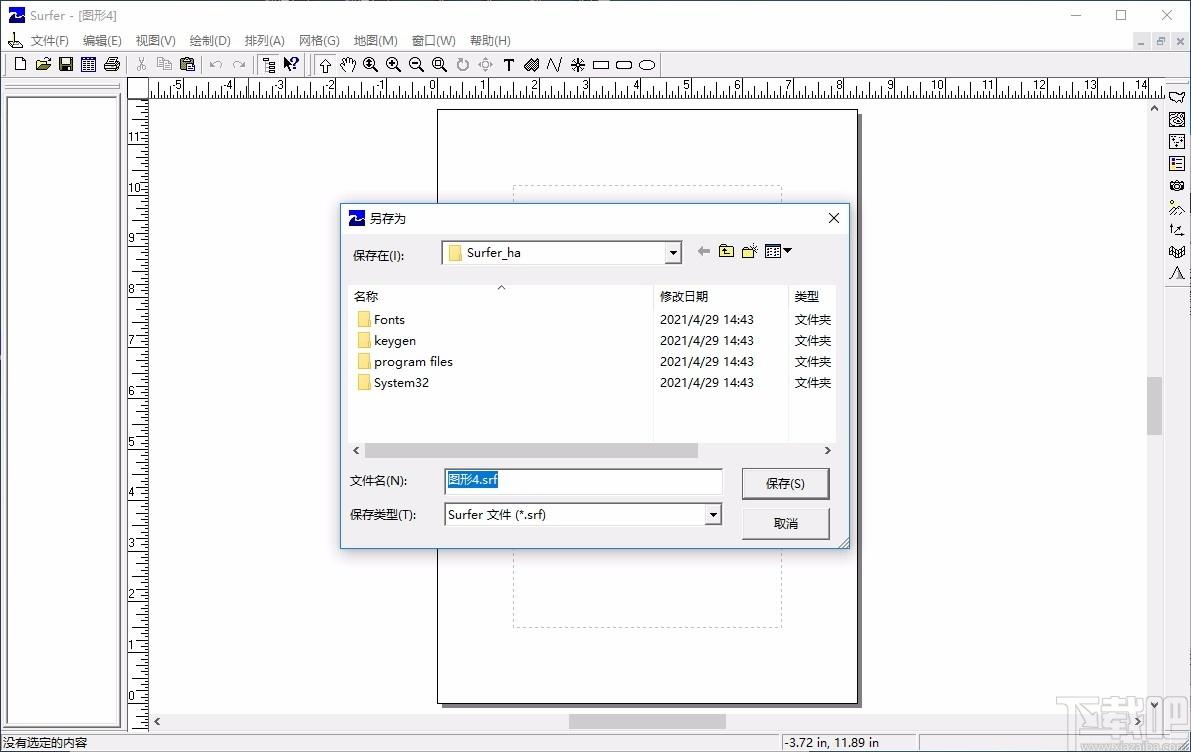1191x752 pixels.
Task: Click the Zoom In magnifier icon
Action: (393, 65)
